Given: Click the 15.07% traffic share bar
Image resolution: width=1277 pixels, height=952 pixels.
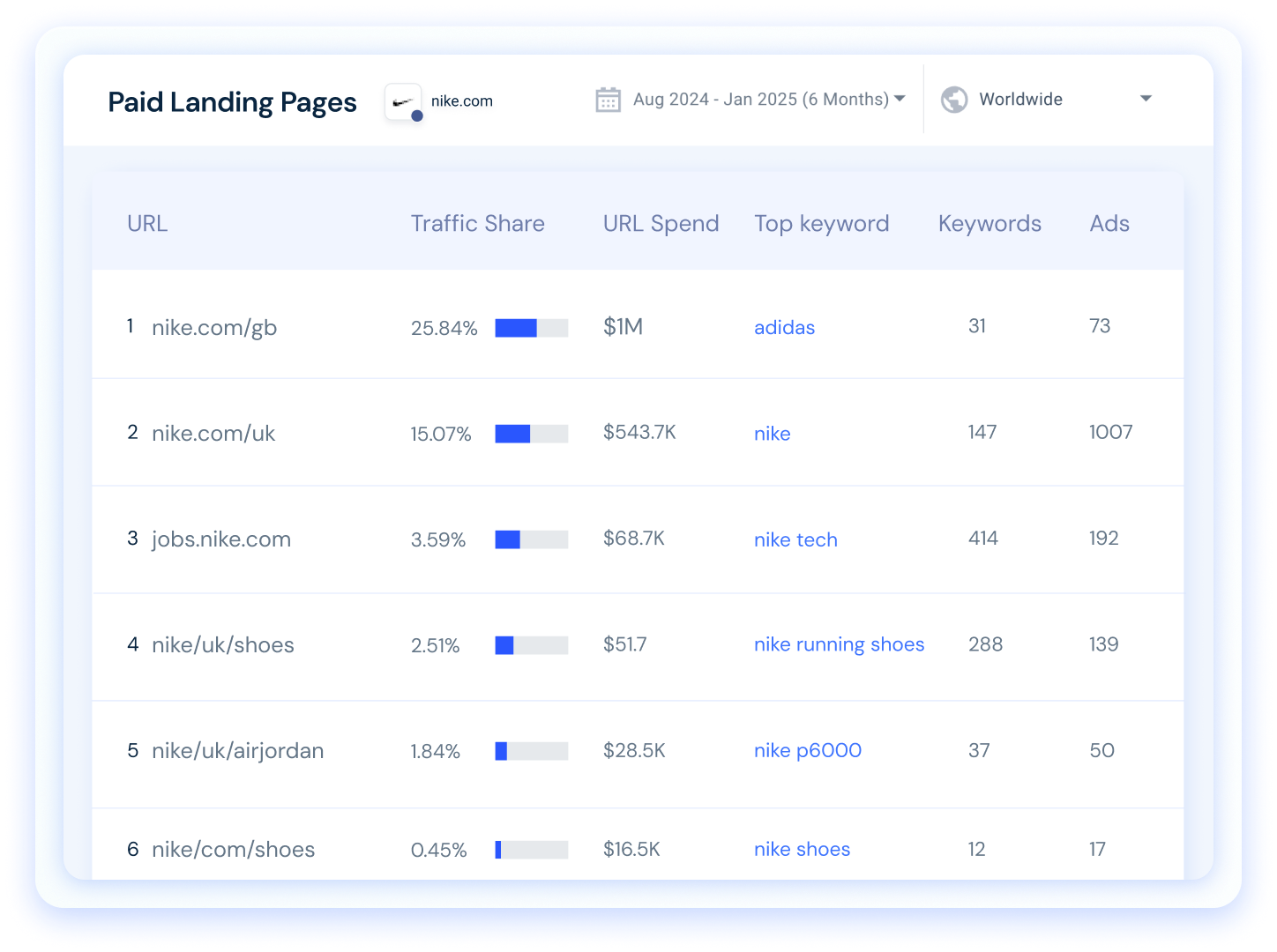Looking at the screenshot, I should click(532, 434).
